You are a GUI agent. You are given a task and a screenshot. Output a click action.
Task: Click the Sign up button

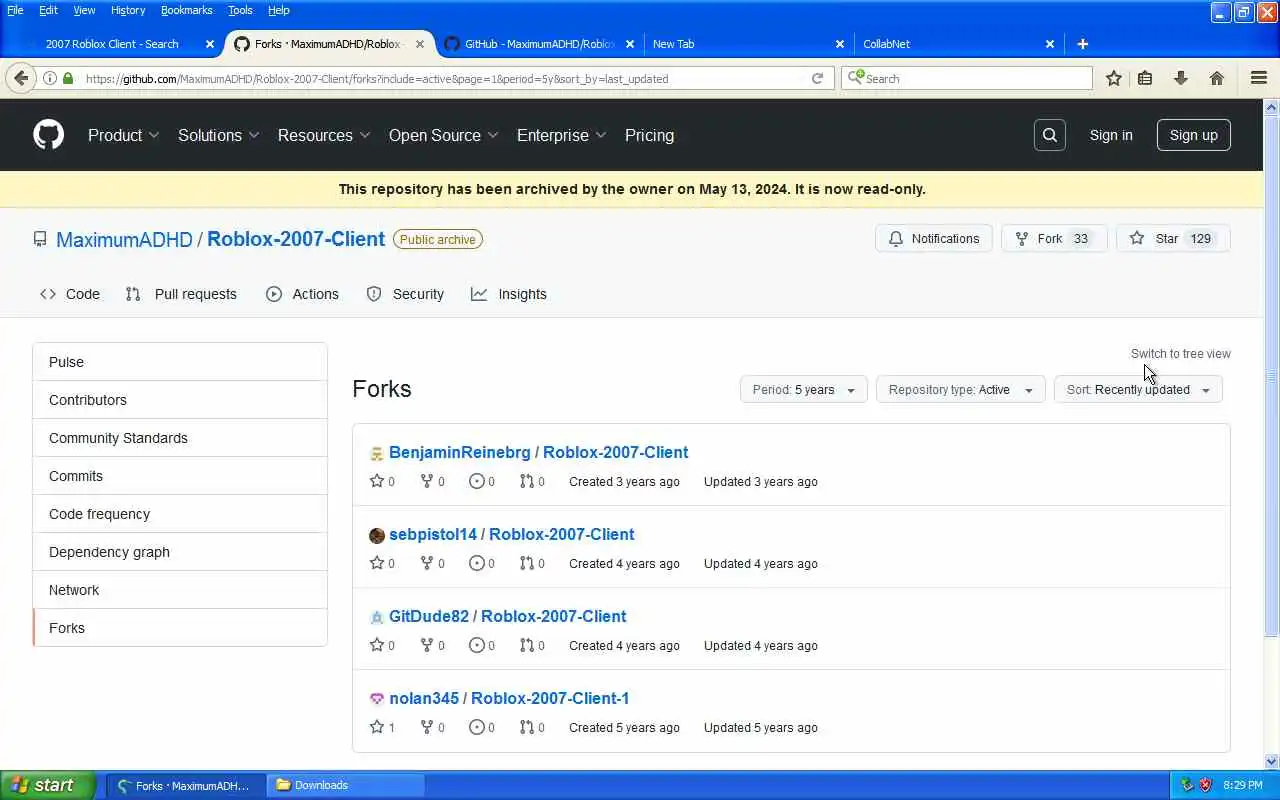(1193, 135)
